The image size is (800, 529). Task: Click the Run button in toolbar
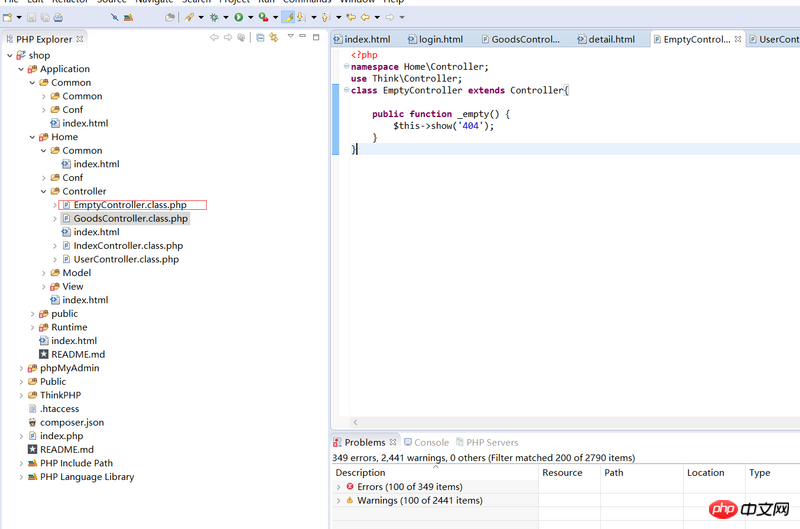click(x=238, y=17)
